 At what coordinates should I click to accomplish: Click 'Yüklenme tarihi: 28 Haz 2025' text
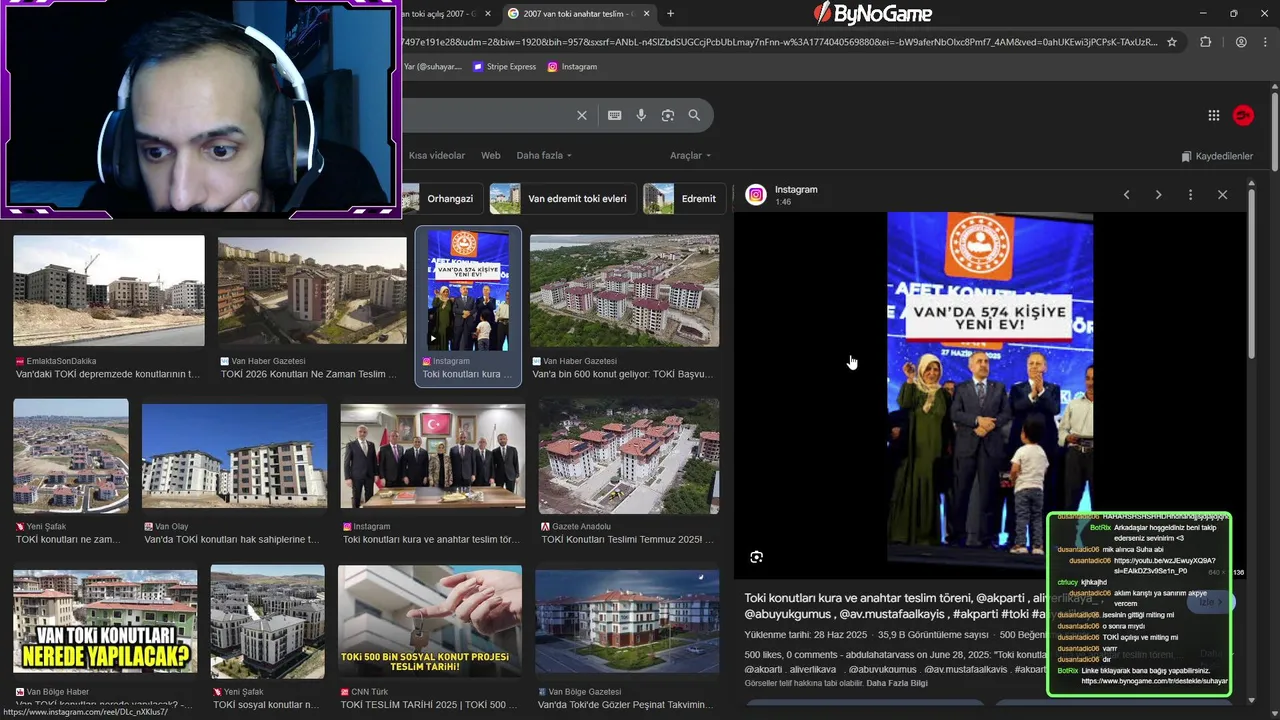pos(806,635)
